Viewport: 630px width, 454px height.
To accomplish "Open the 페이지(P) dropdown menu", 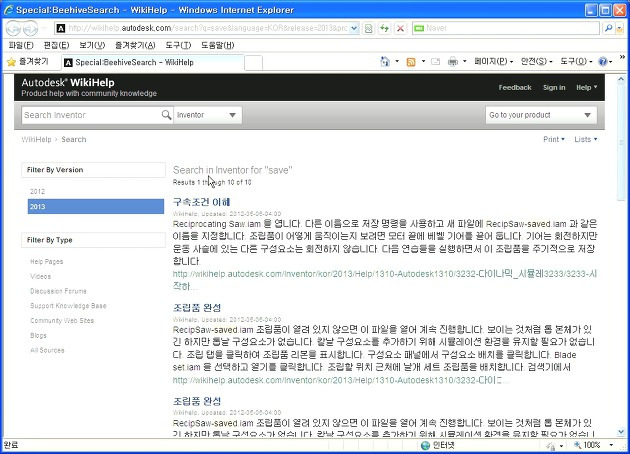I will click(x=493, y=61).
